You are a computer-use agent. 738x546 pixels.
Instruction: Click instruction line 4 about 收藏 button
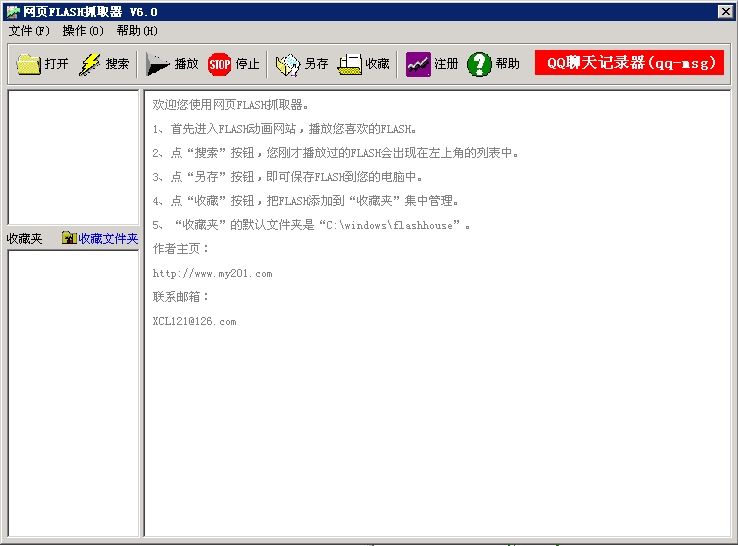[305, 201]
